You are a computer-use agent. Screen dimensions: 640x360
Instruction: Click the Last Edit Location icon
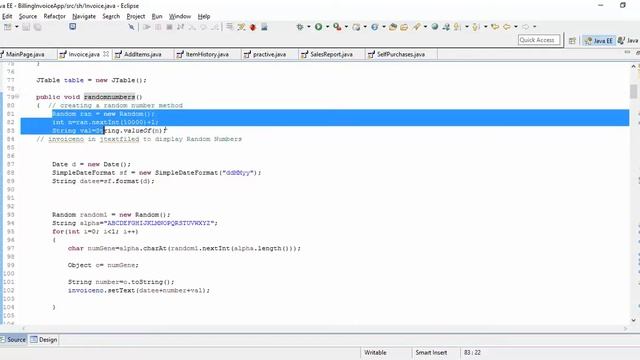tap(495, 27)
